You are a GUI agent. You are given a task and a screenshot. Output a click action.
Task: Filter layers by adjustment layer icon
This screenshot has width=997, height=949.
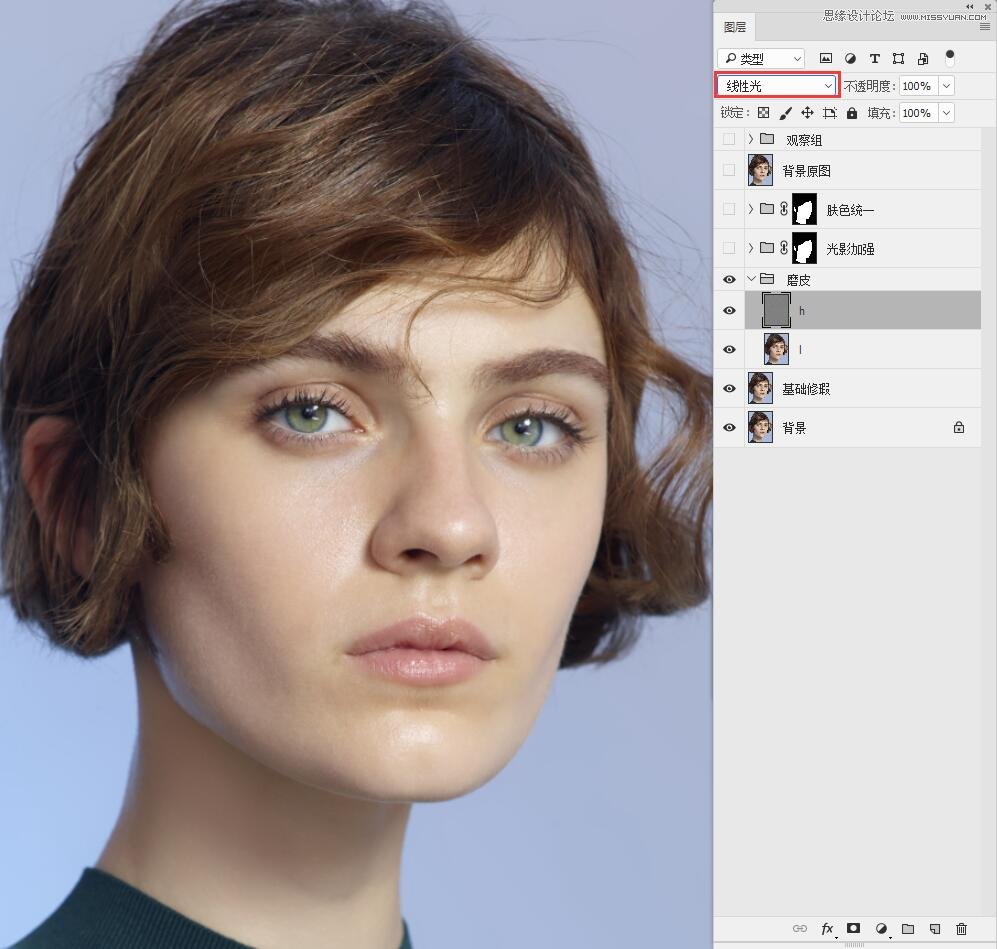tap(850, 58)
